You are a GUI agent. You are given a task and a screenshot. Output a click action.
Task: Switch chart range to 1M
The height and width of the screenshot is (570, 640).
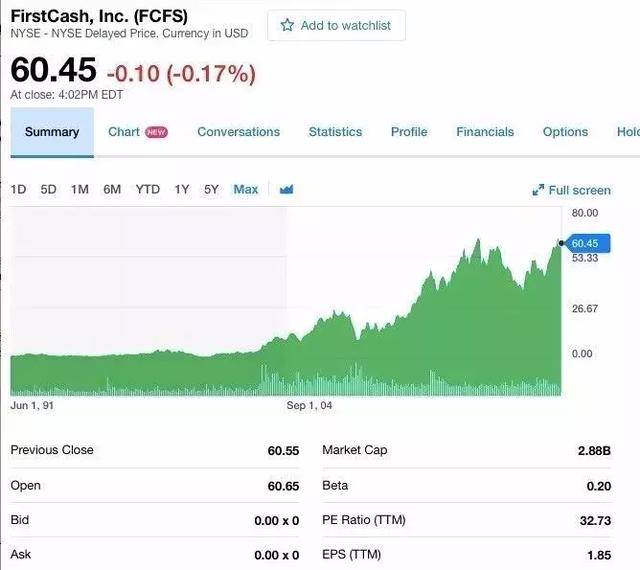[80, 189]
